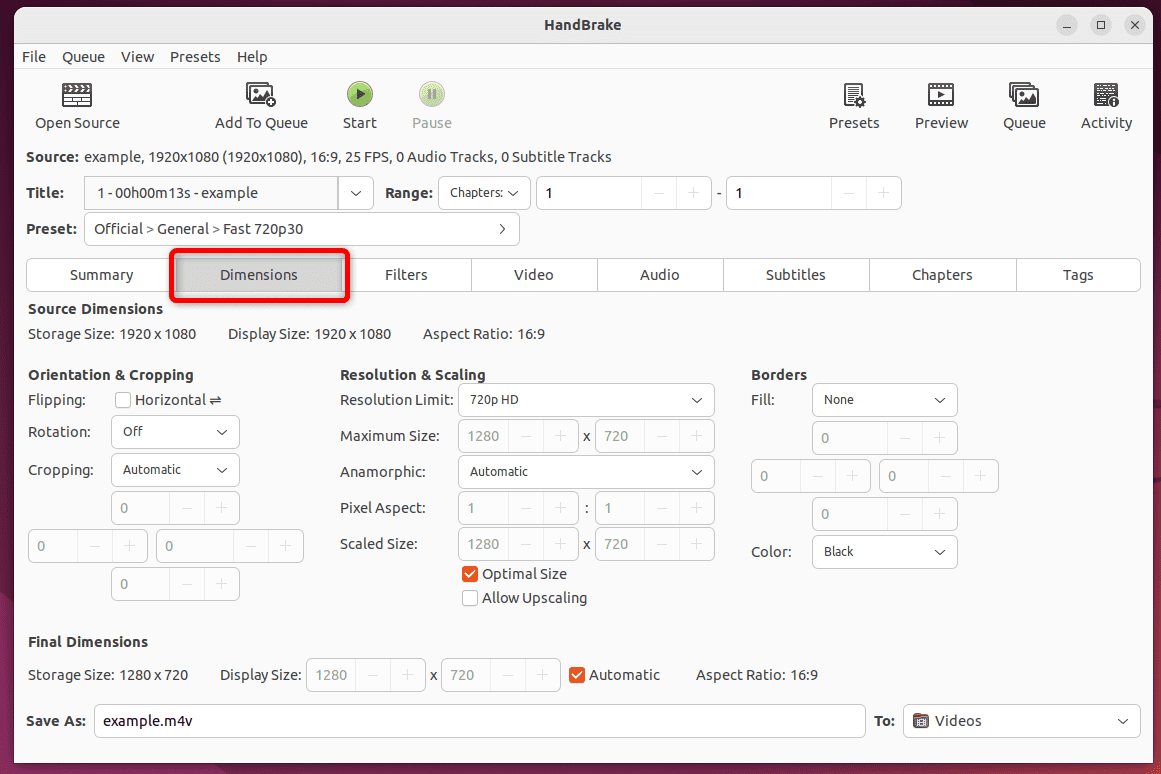
Task: Choose the Videos destination folder button
Action: (x=1021, y=721)
